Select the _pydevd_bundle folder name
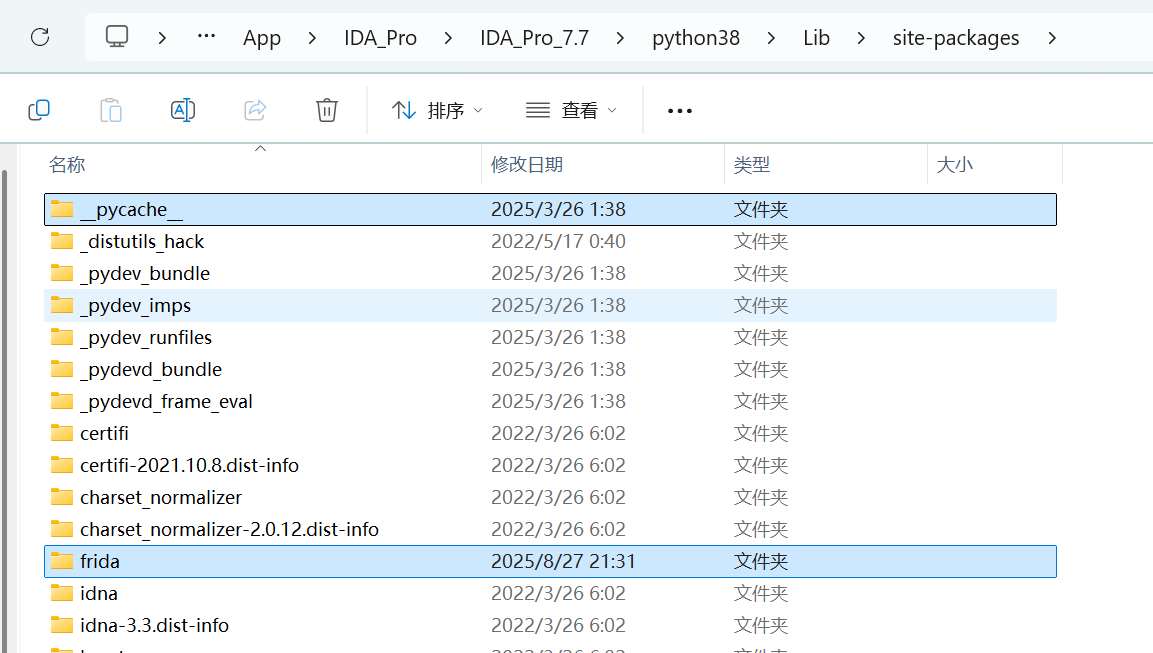Image resolution: width=1153 pixels, height=653 pixels. point(151,369)
